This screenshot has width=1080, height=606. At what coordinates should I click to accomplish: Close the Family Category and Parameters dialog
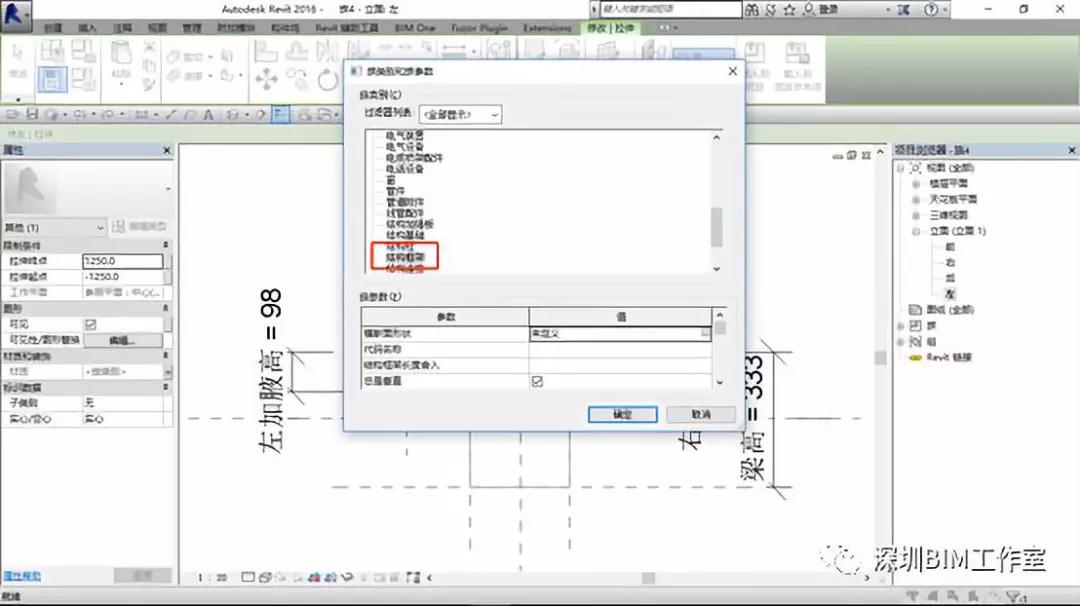(x=732, y=71)
